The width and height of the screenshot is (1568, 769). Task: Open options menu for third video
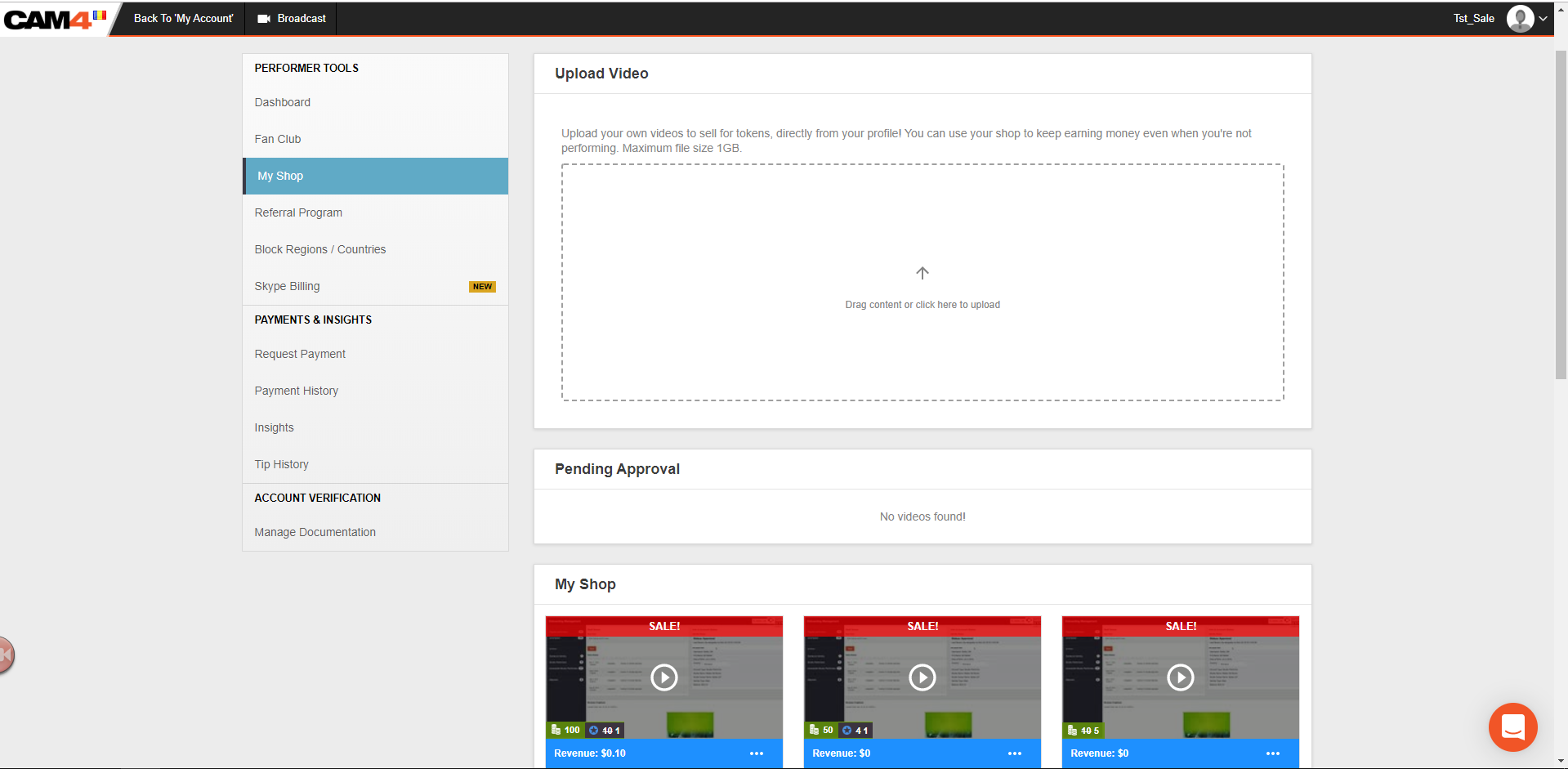(x=1273, y=753)
